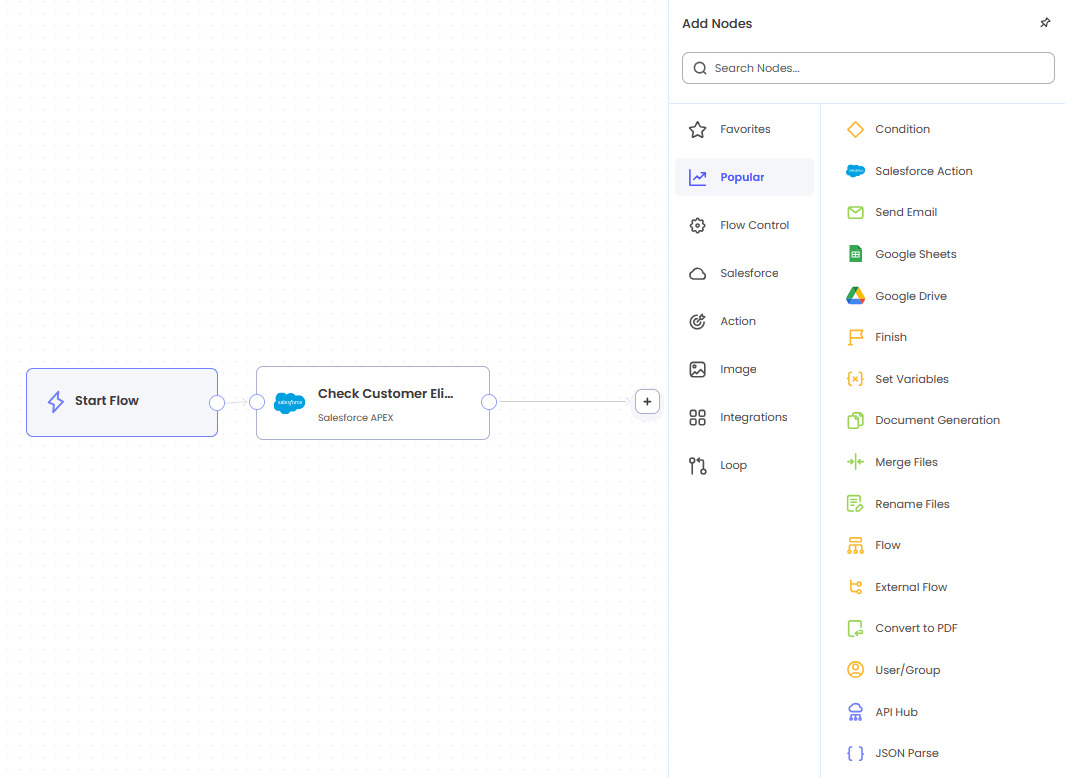Click the Loop category icon

coord(698,465)
